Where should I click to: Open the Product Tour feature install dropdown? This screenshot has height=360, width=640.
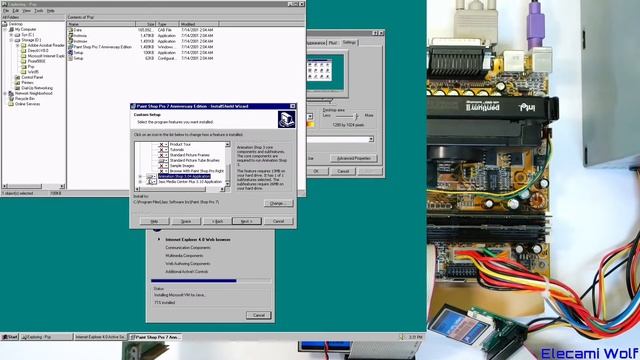pos(163,144)
